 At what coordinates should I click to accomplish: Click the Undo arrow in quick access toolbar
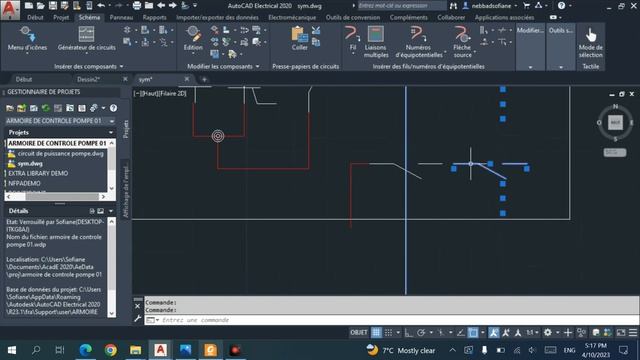pos(101,6)
